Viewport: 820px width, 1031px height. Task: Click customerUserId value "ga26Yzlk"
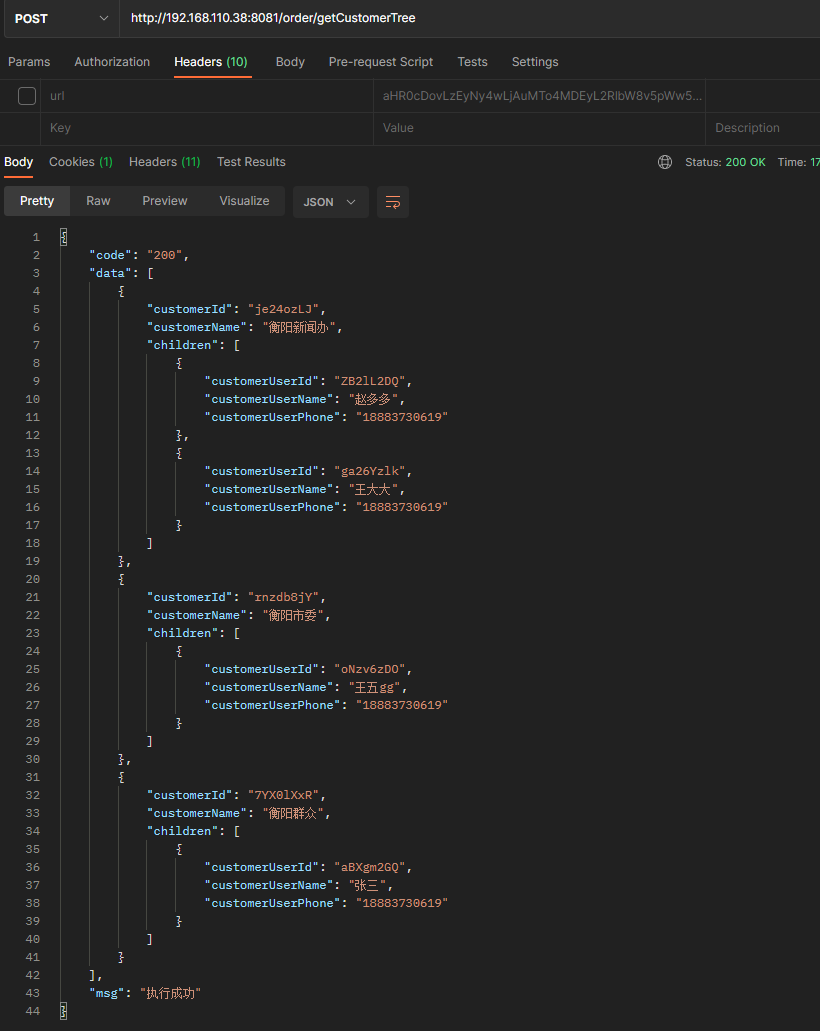pyautogui.click(x=370, y=471)
